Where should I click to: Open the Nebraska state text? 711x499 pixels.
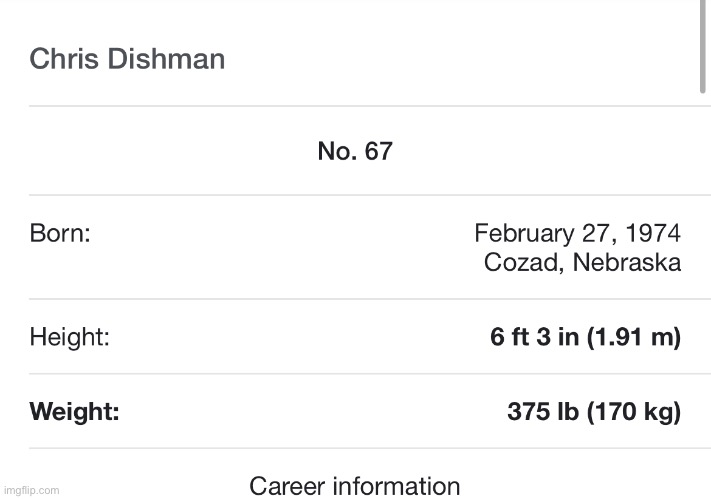click(626, 264)
